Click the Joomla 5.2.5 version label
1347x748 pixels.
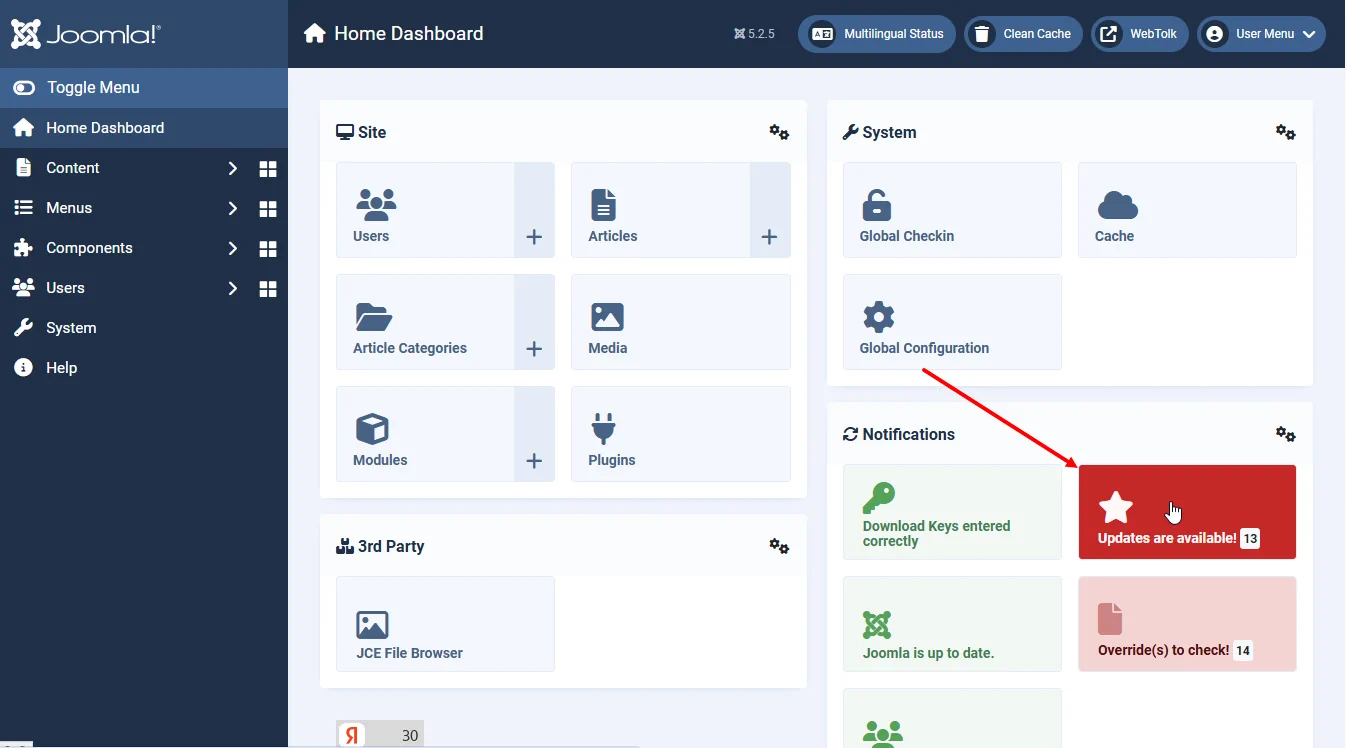[x=754, y=34]
